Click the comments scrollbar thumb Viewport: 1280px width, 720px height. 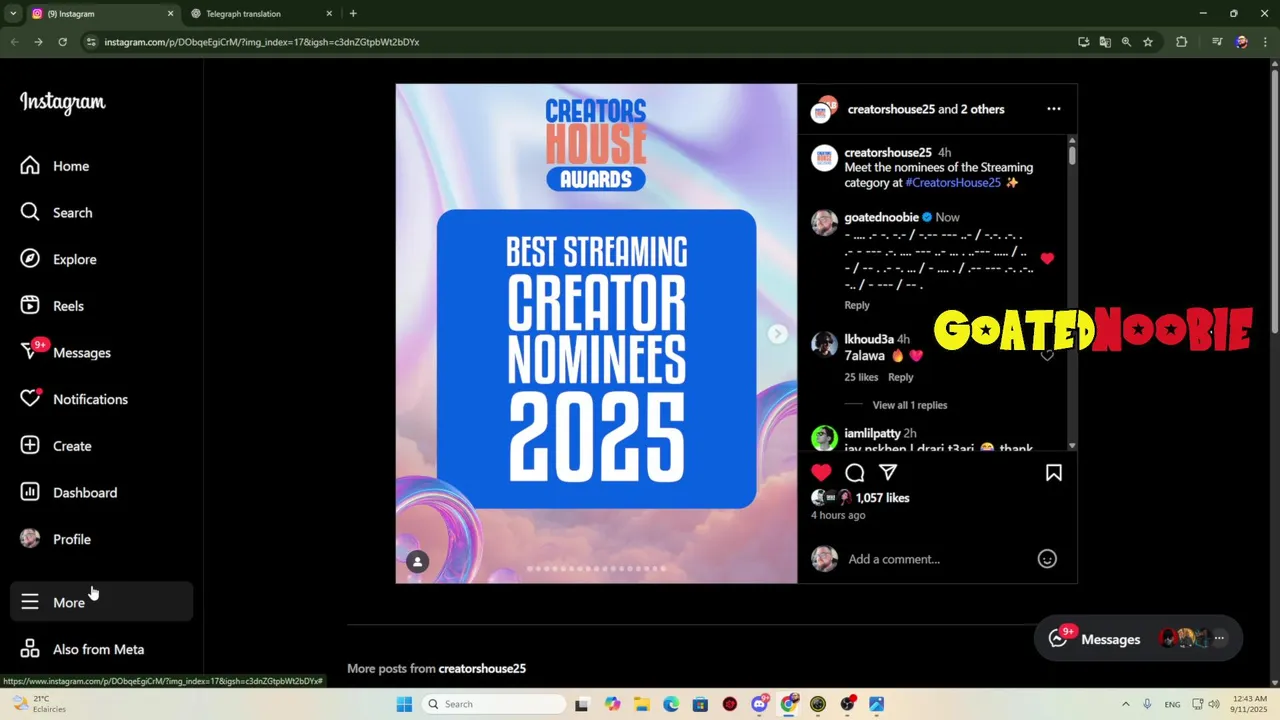pos(1072,156)
